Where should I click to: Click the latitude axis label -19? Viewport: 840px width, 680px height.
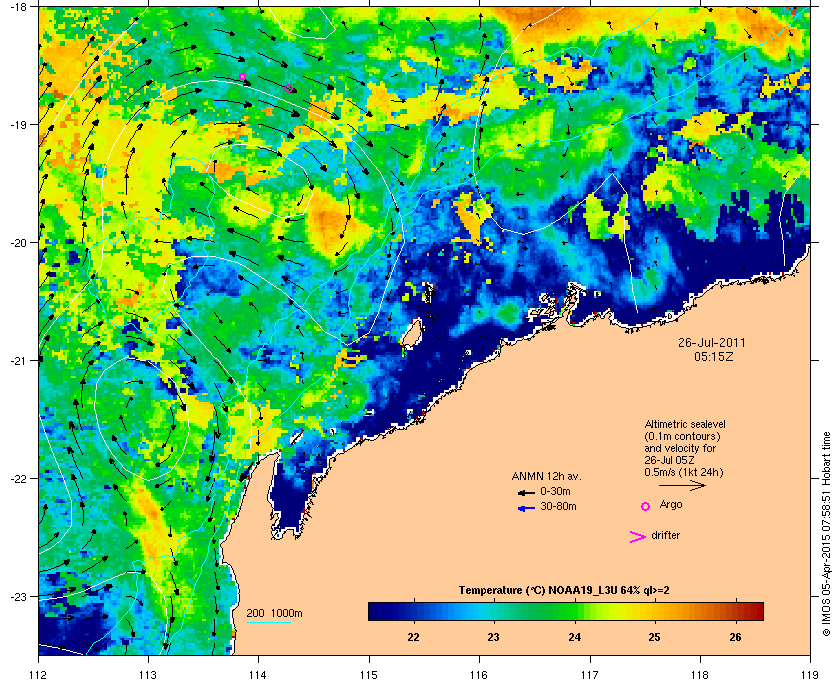click(x=18, y=124)
